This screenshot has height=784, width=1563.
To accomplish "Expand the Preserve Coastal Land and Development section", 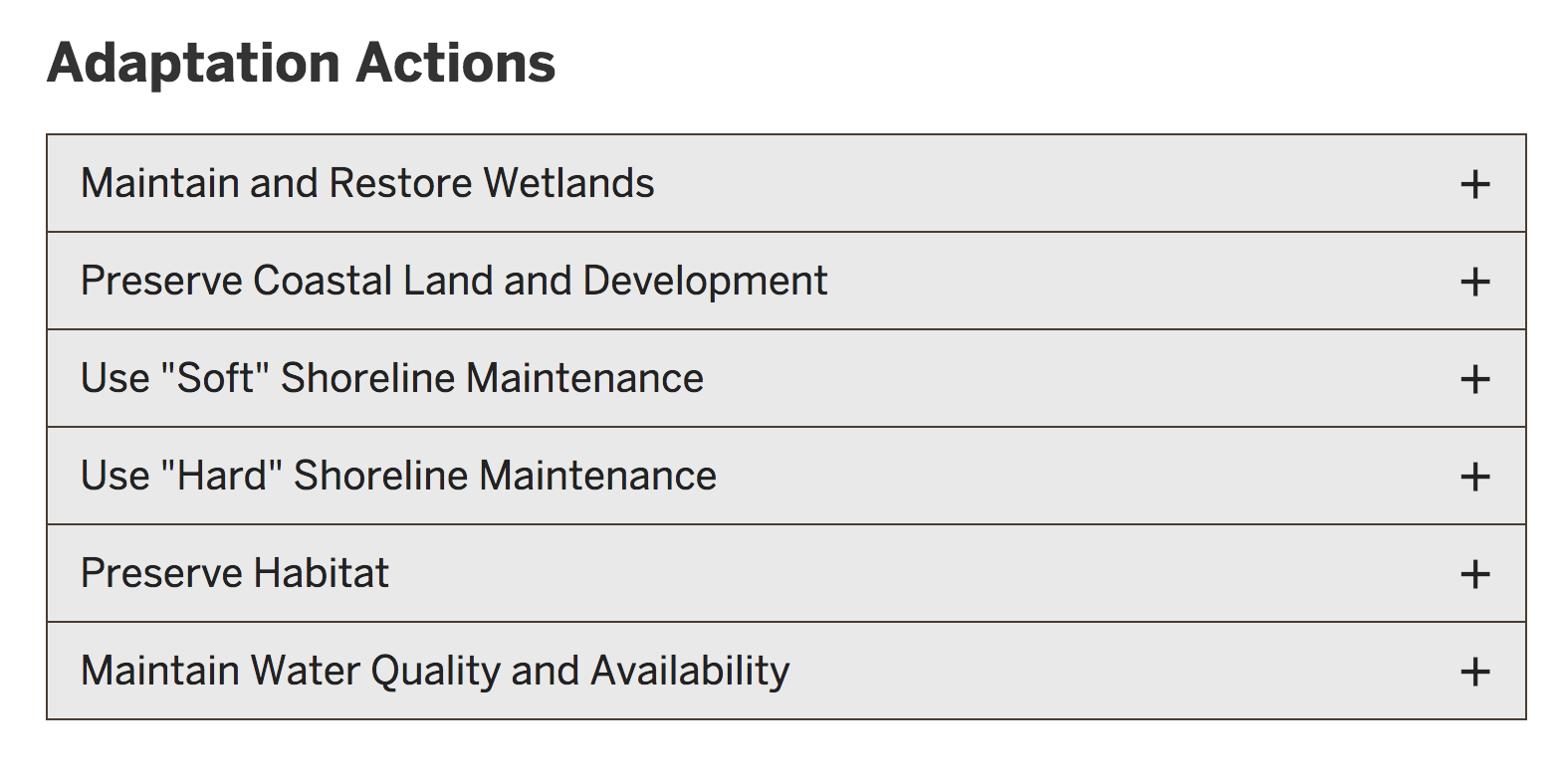I will click(786, 282).
